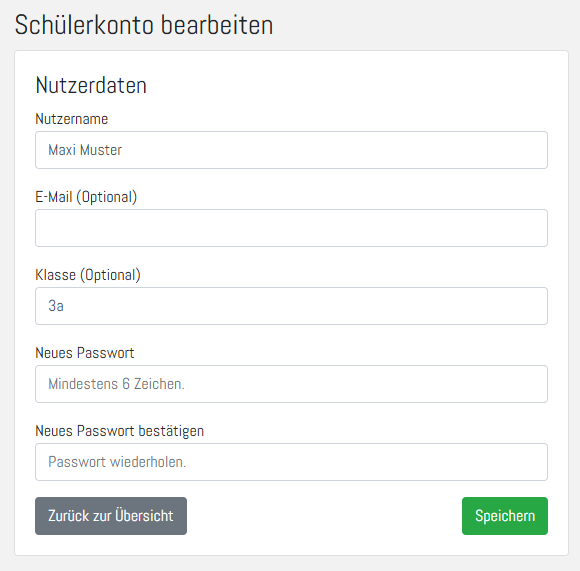Click empty space between the two bottom buttons
The height and width of the screenshot is (571, 580).
324,516
